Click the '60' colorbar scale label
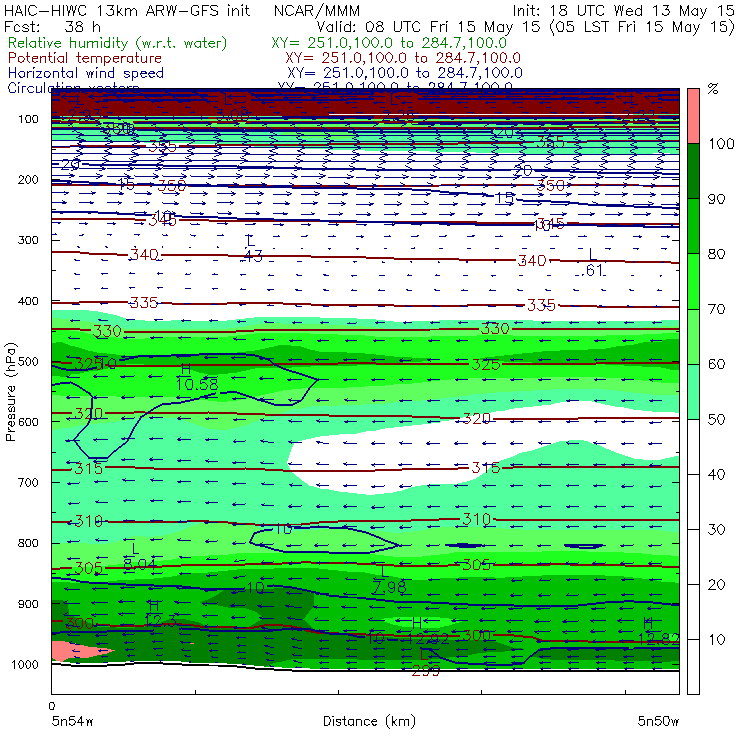The height and width of the screenshot is (740, 740). tap(716, 364)
